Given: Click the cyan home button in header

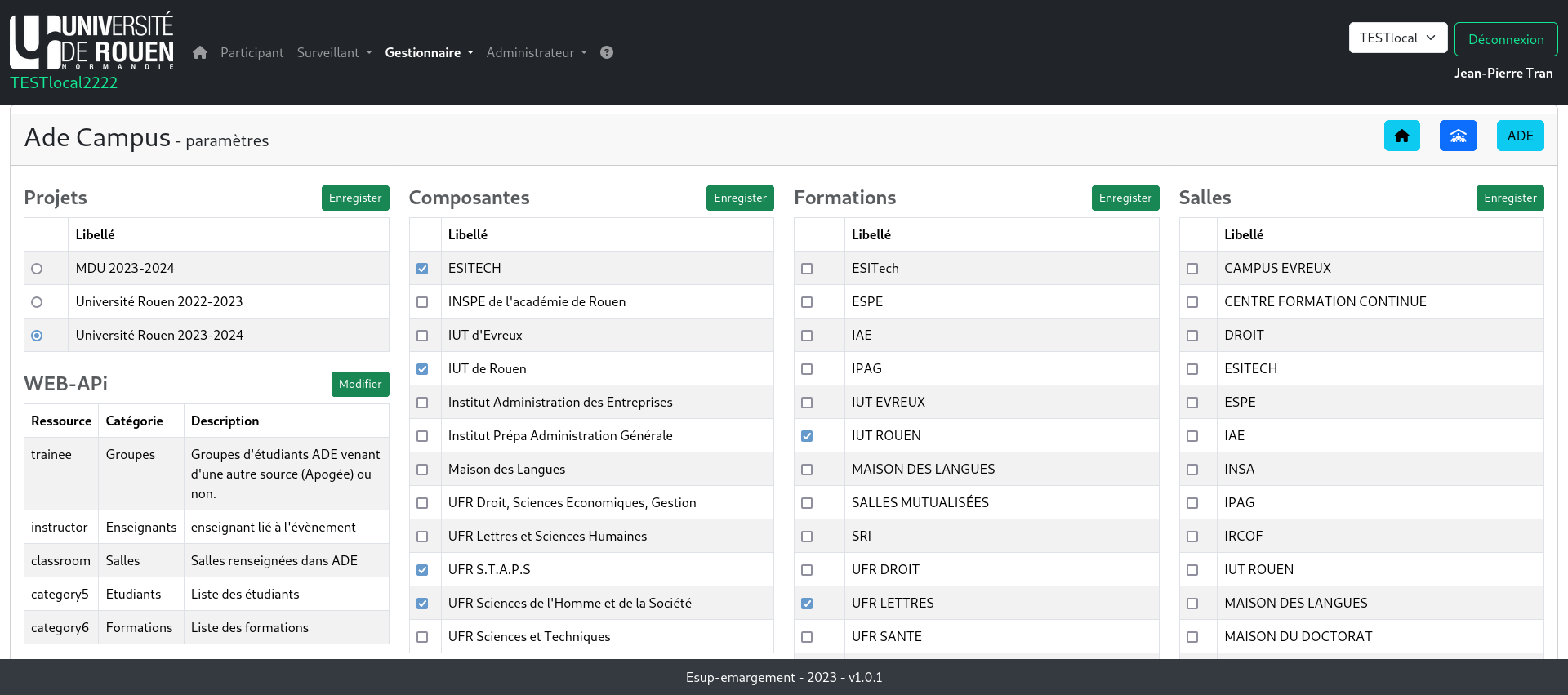Looking at the screenshot, I should pyautogui.click(x=1401, y=136).
